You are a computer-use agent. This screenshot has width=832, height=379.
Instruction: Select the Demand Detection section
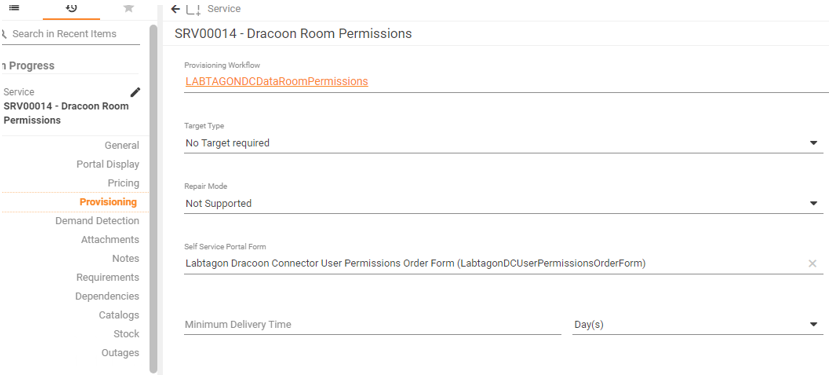click(x=97, y=221)
